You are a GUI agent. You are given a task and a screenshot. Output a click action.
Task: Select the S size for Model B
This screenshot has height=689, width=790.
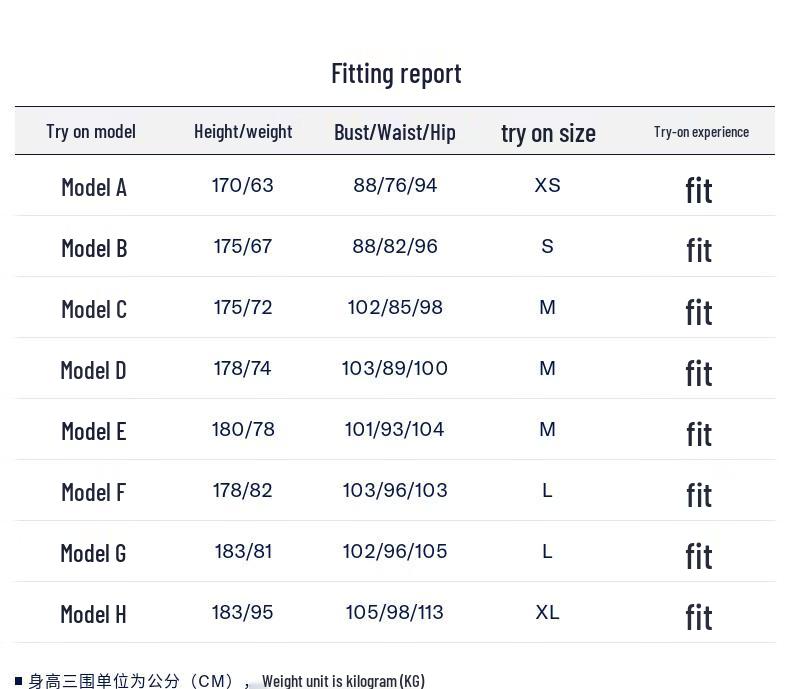[548, 246]
